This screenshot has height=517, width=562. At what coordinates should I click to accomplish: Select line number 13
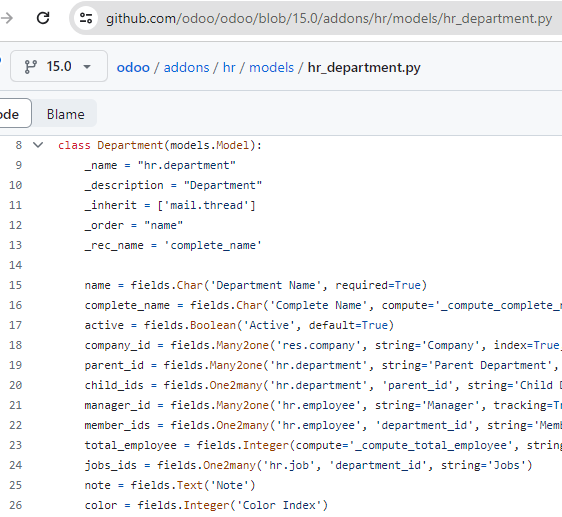click(x=15, y=245)
